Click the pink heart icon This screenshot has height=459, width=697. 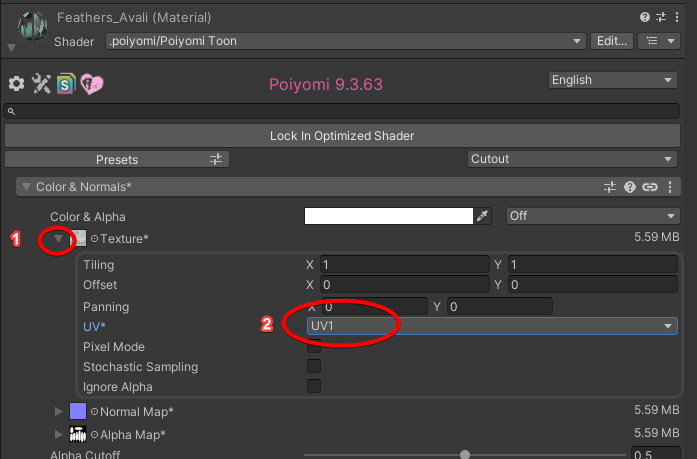click(92, 84)
